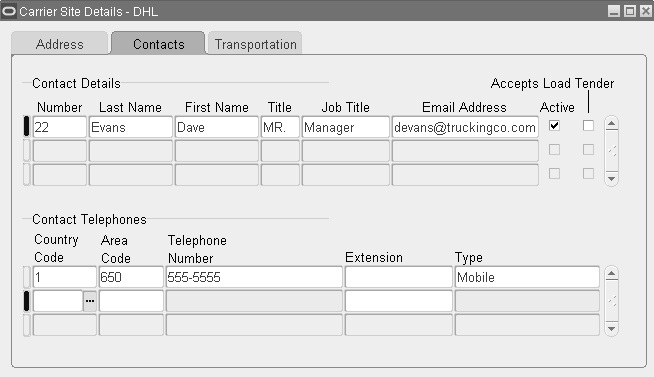Click Contact Telephones scrollbar up arrow

[611, 274]
